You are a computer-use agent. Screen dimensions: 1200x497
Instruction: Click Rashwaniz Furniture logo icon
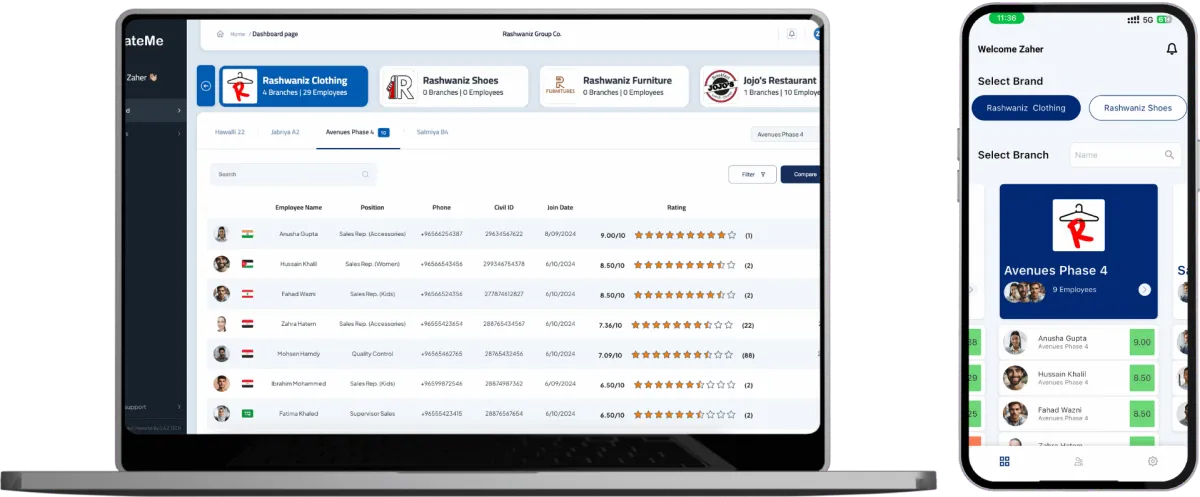pos(560,86)
